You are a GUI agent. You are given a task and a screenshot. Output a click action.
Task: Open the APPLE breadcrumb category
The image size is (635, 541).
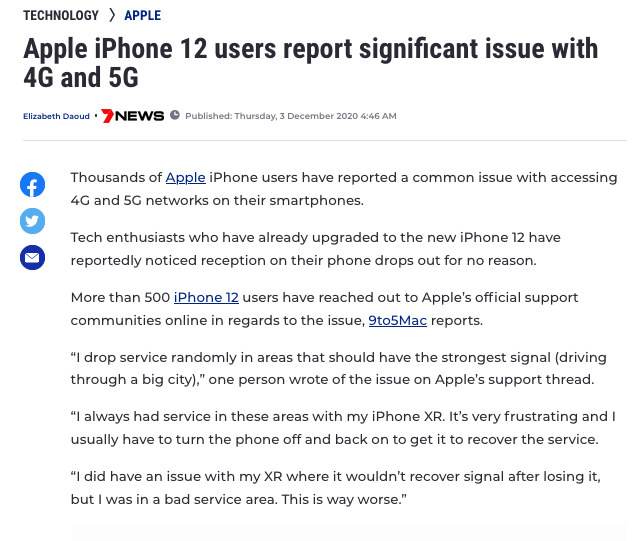pos(143,15)
